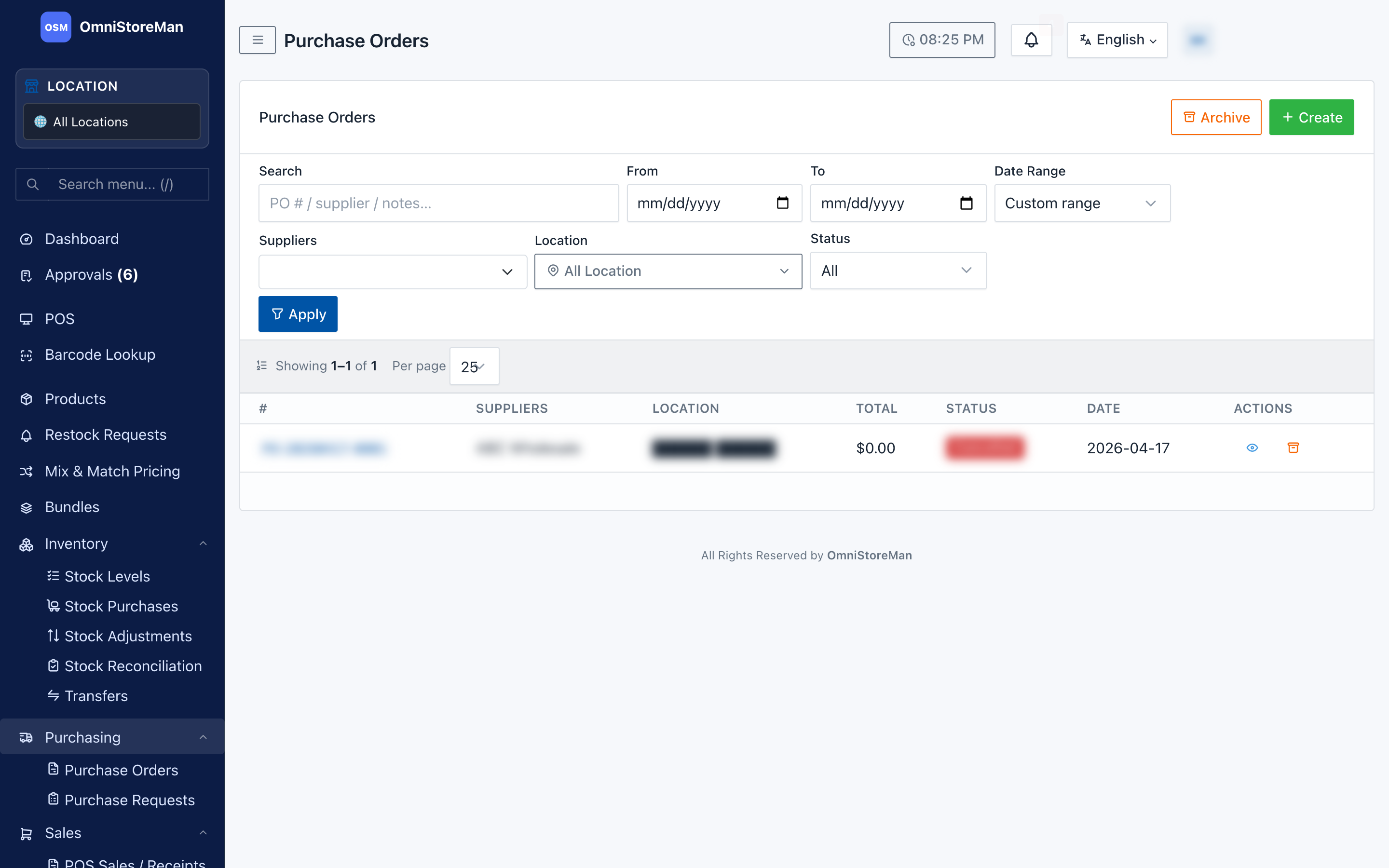The height and width of the screenshot is (868, 1389).
Task: Select All Locations in sidebar location box
Action: (x=112, y=122)
